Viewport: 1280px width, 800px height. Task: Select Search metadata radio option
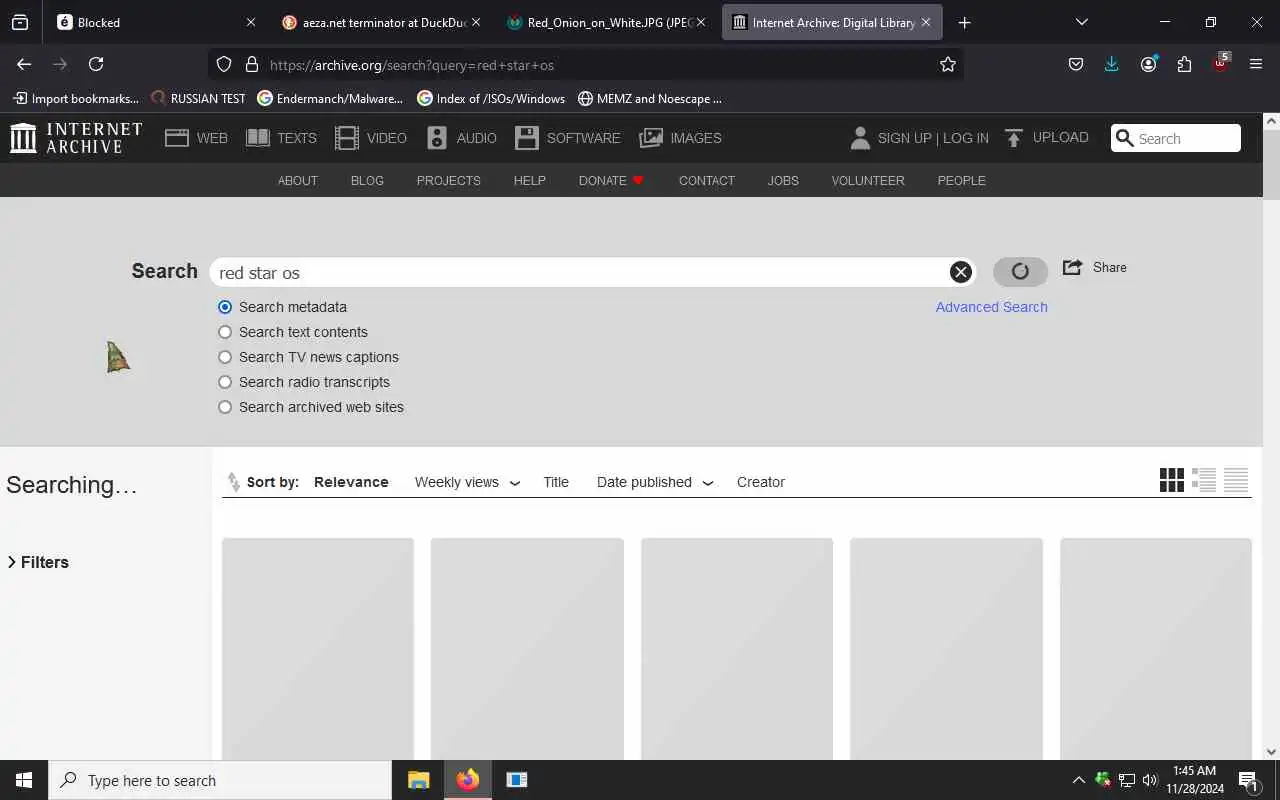(225, 307)
